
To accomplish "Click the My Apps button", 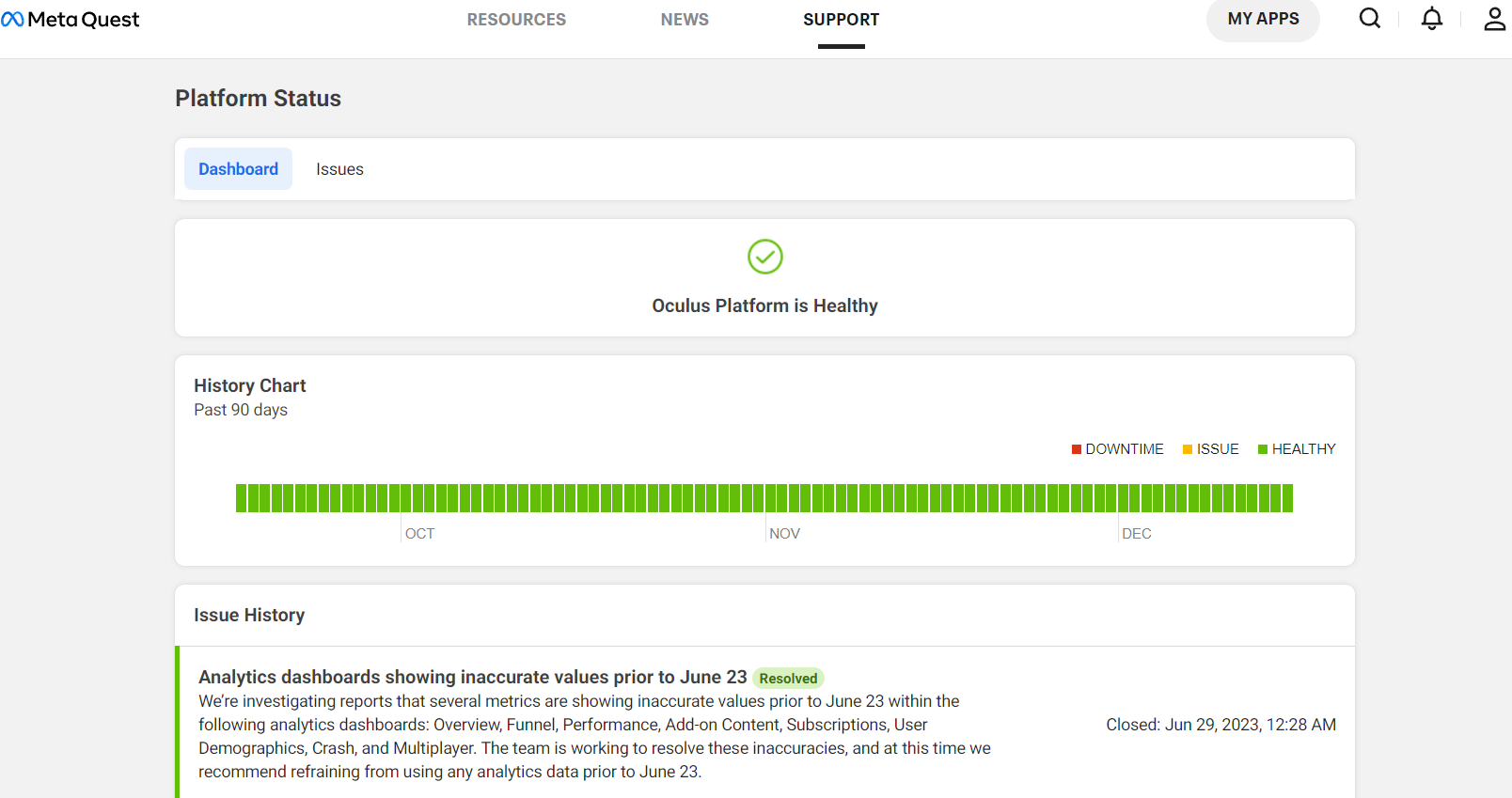I will click(x=1263, y=20).
